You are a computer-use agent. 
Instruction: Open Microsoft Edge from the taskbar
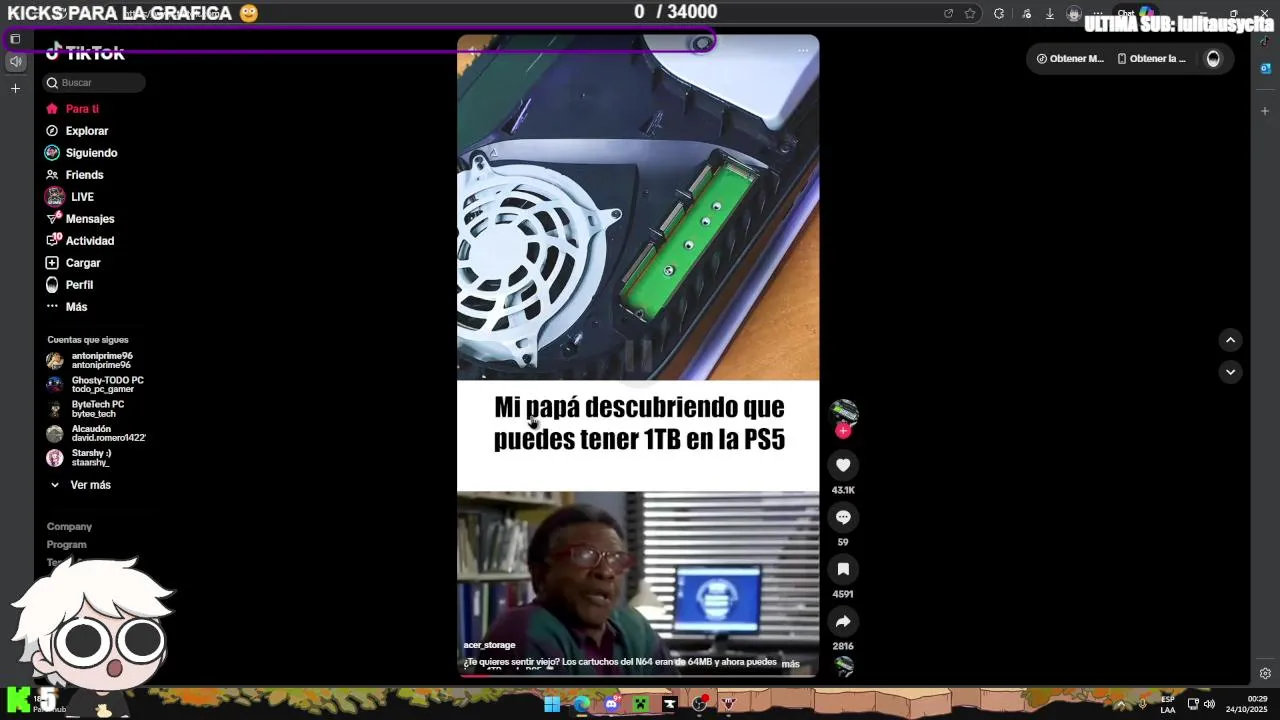582,704
